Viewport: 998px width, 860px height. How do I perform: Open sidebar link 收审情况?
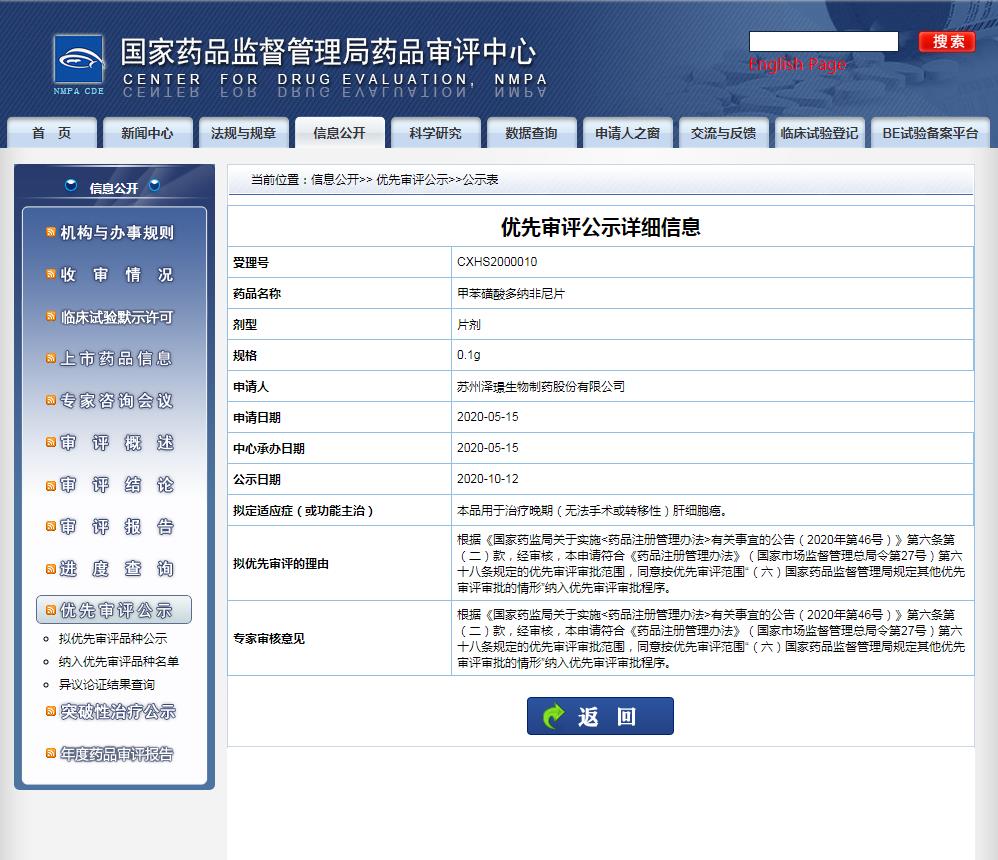click(117, 274)
